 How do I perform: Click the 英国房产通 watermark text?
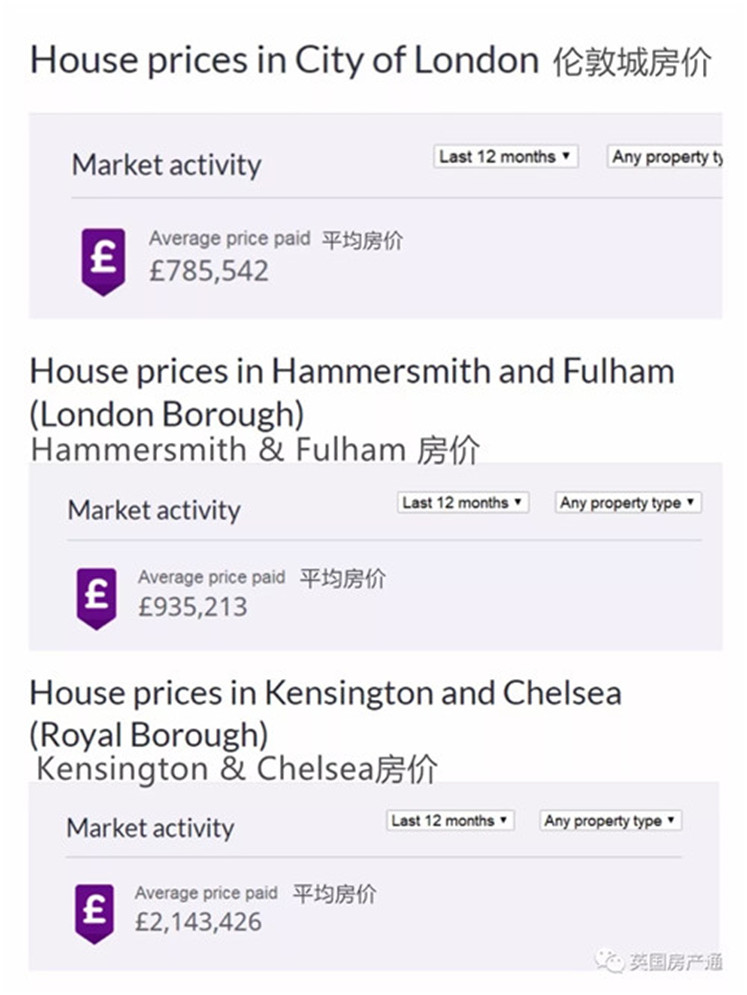pos(676,962)
